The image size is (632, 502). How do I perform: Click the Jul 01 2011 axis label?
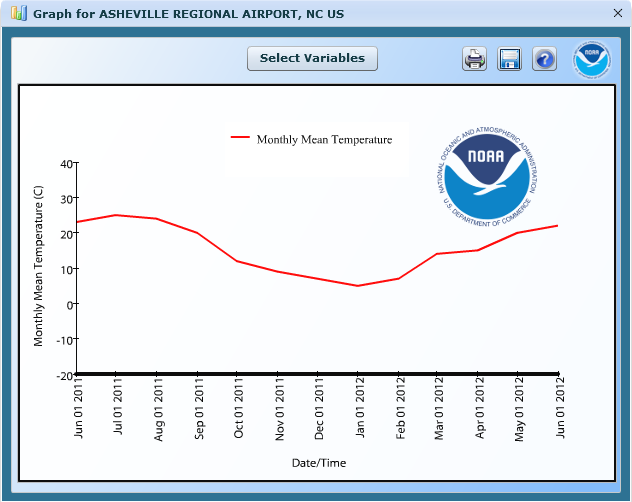[118, 406]
